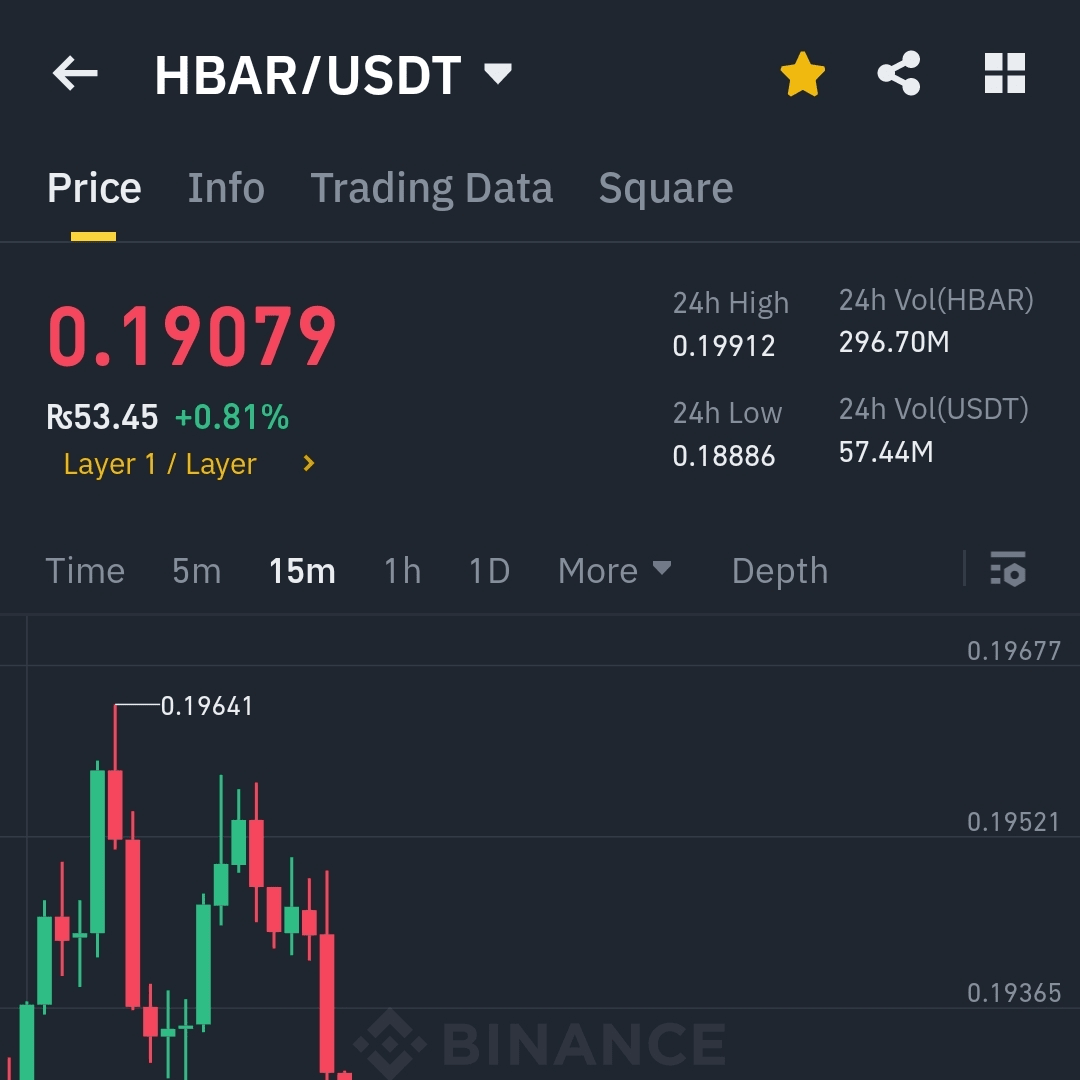Select the 1D interval
Screen dimensions: 1080x1080
pos(489,571)
